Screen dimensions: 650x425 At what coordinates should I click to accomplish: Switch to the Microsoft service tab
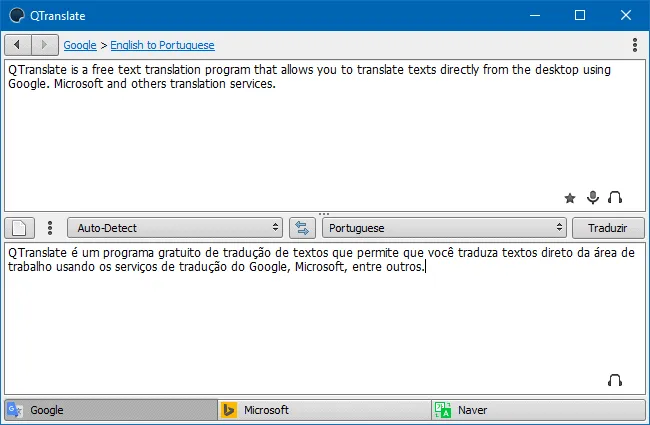[x=325, y=410]
